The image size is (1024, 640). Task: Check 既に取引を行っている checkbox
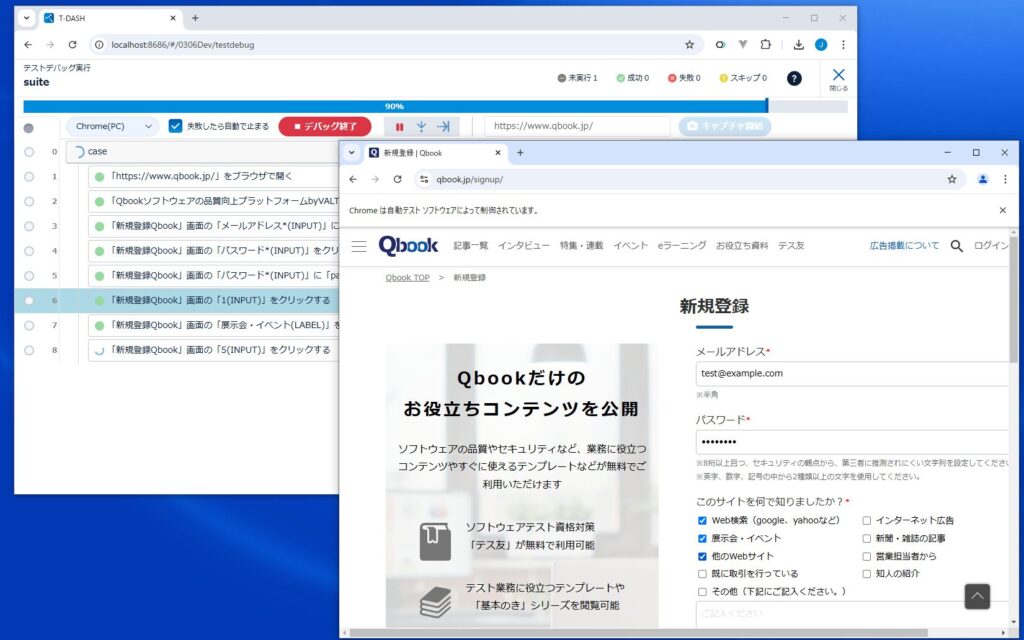coord(702,574)
